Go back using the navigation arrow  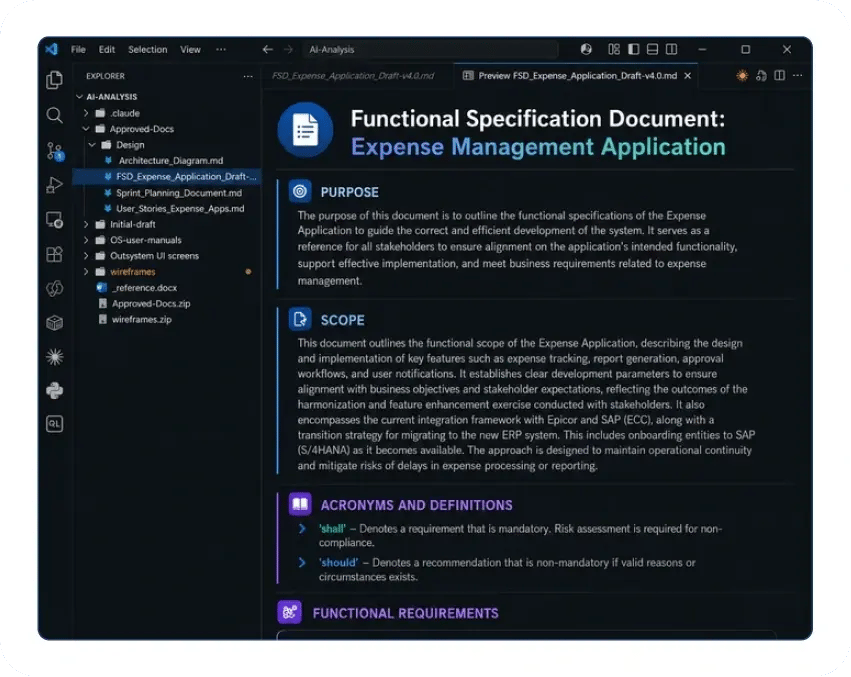(x=268, y=49)
